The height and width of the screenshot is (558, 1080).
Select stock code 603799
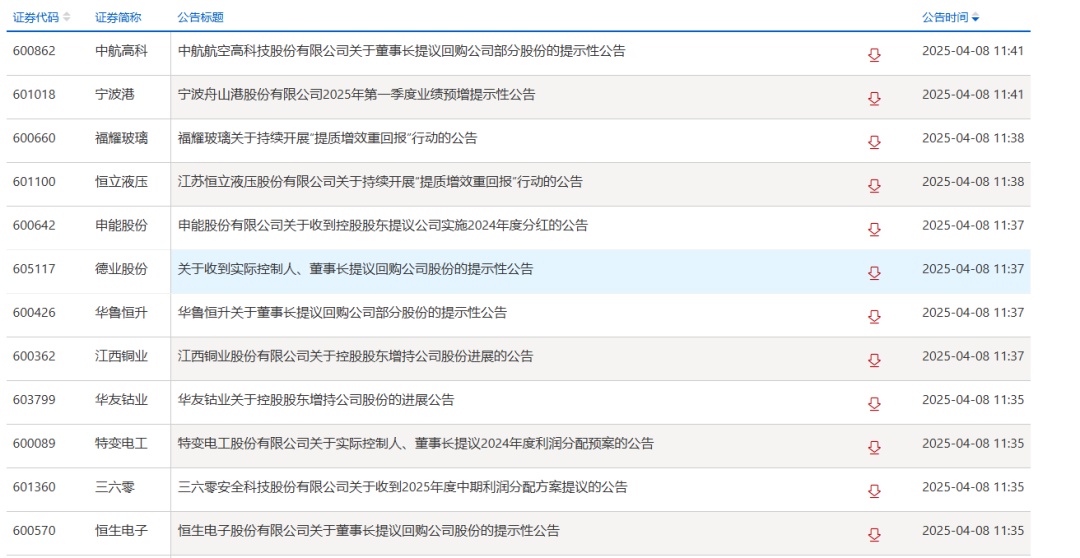coord(34,400)
